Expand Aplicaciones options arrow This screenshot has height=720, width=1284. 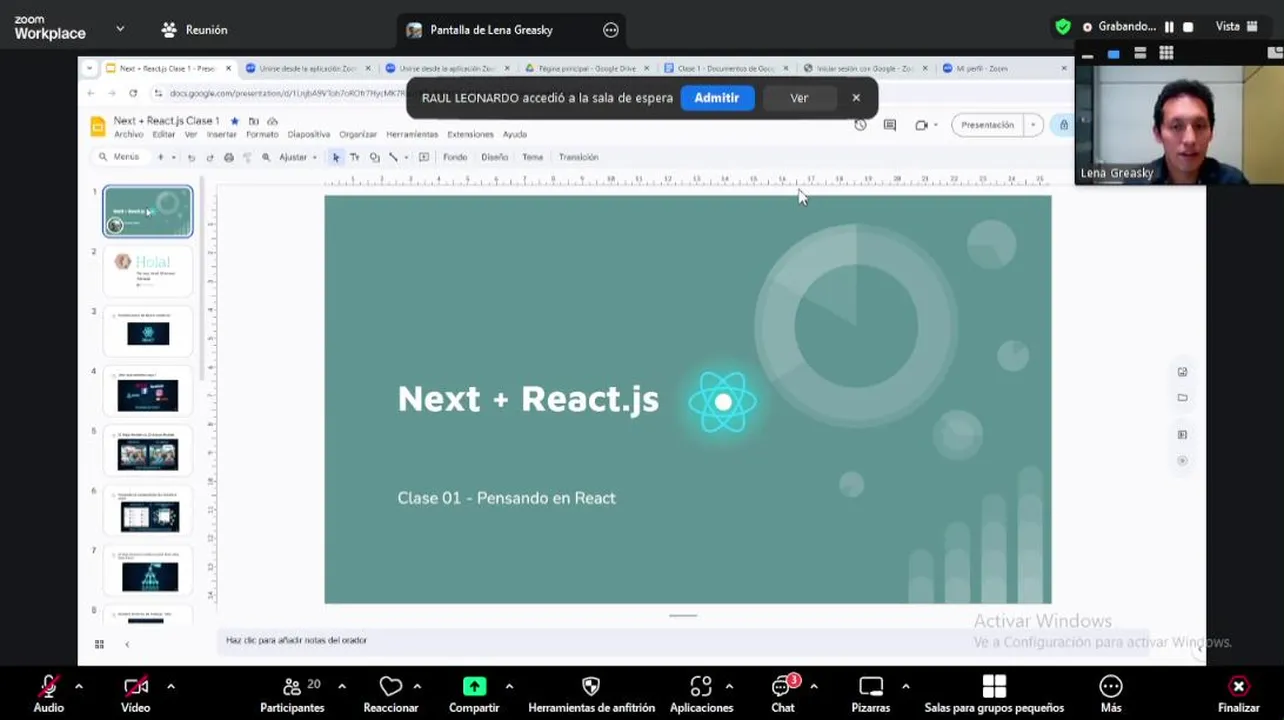click(729, 686)
